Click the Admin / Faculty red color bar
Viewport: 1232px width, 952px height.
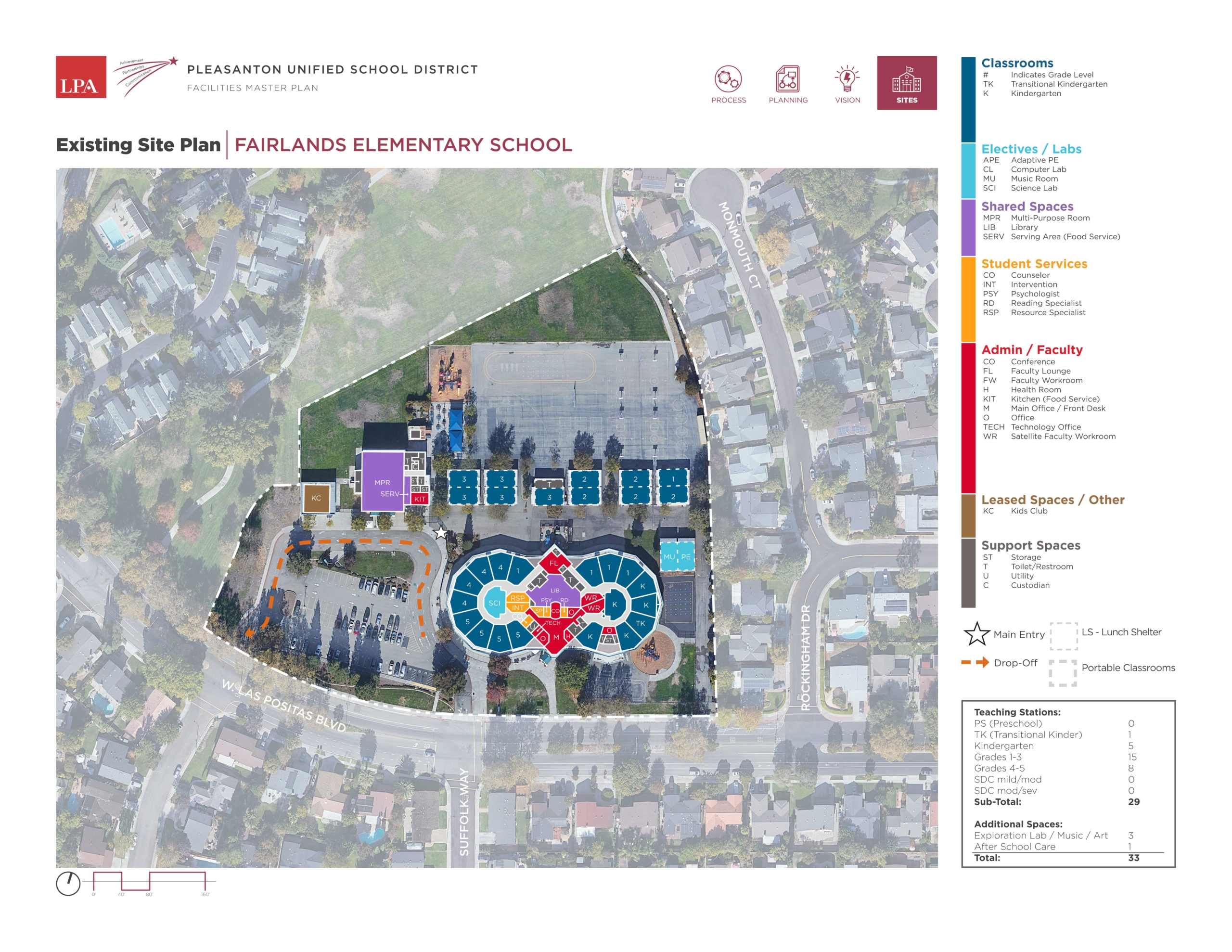pos(968,418)
